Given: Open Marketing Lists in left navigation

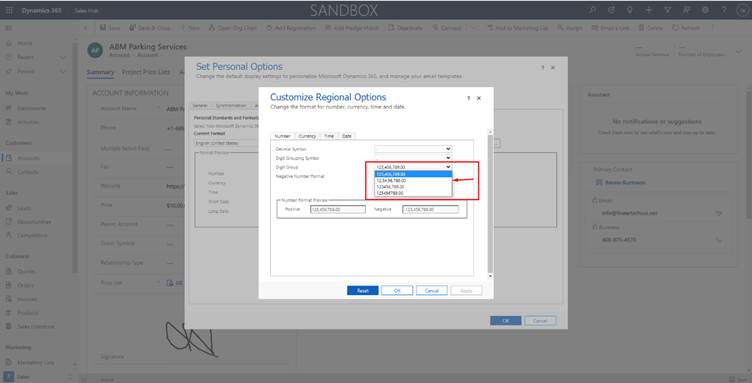Looking at the screenshot, I should (35, 363).
